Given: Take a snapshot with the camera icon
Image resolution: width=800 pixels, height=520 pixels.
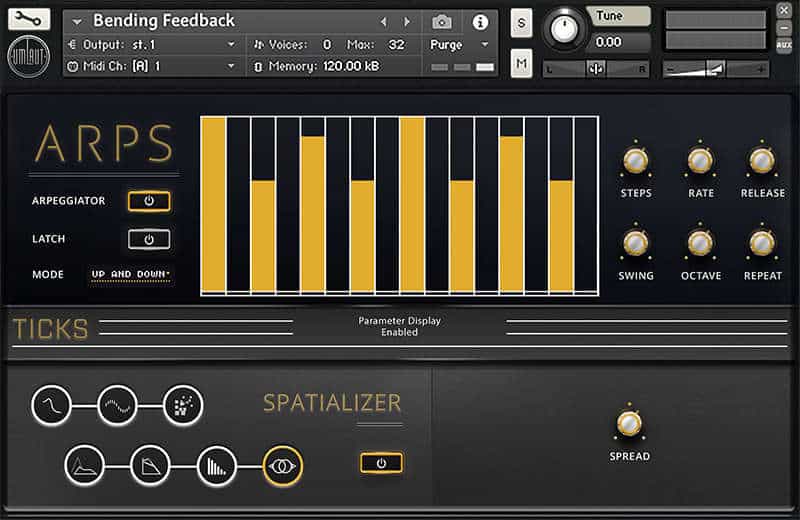Looking at the screenshot, I should pyautogui.click(x=442, y=22).
